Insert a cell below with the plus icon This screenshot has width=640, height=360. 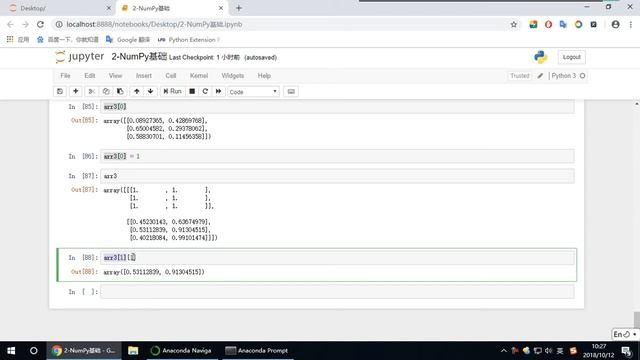click(76, 91)
